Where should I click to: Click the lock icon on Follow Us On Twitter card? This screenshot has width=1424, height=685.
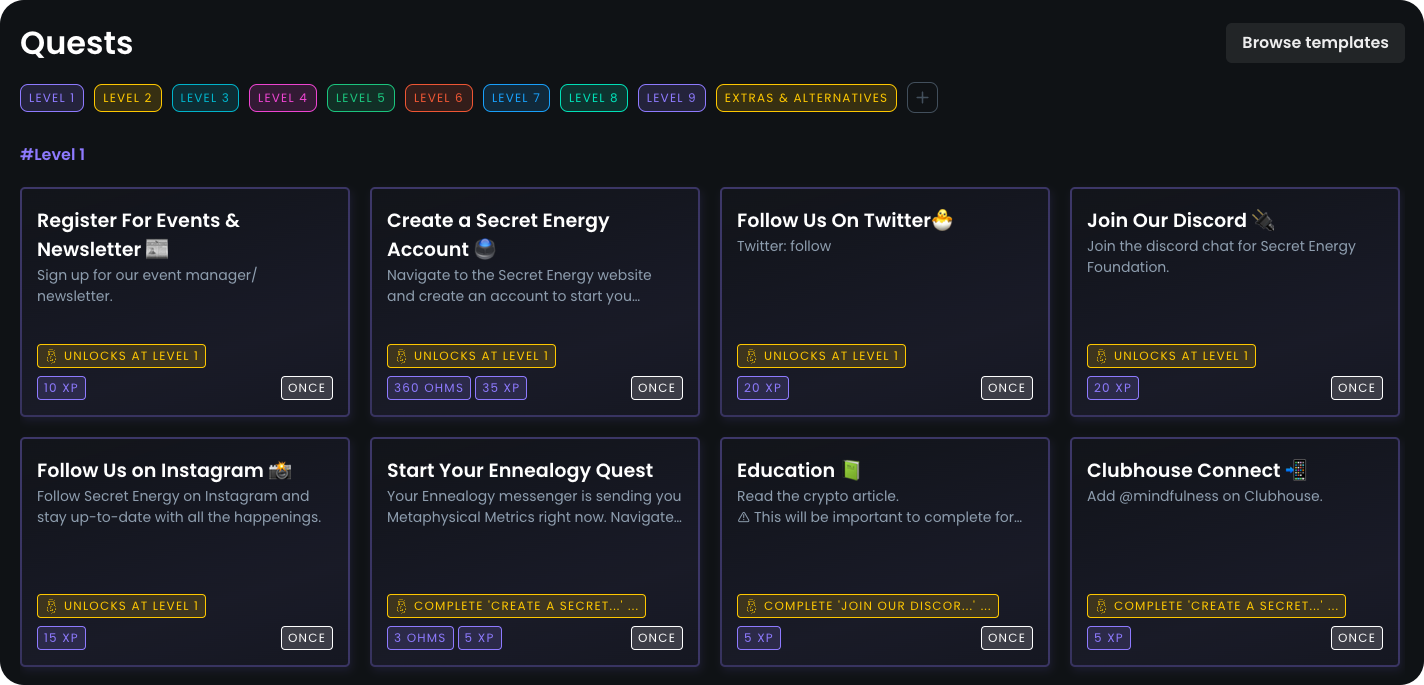(751, 356)
